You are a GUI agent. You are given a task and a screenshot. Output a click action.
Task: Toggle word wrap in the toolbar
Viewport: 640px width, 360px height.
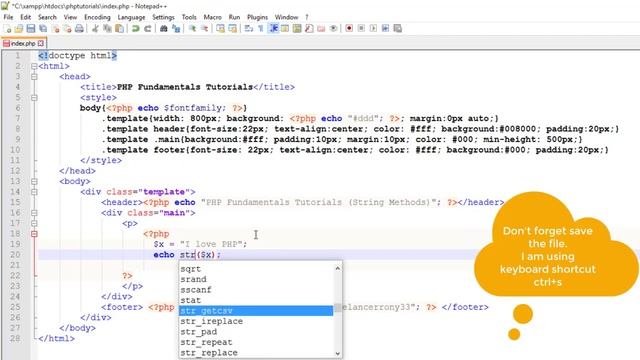[x=249, y=29]
